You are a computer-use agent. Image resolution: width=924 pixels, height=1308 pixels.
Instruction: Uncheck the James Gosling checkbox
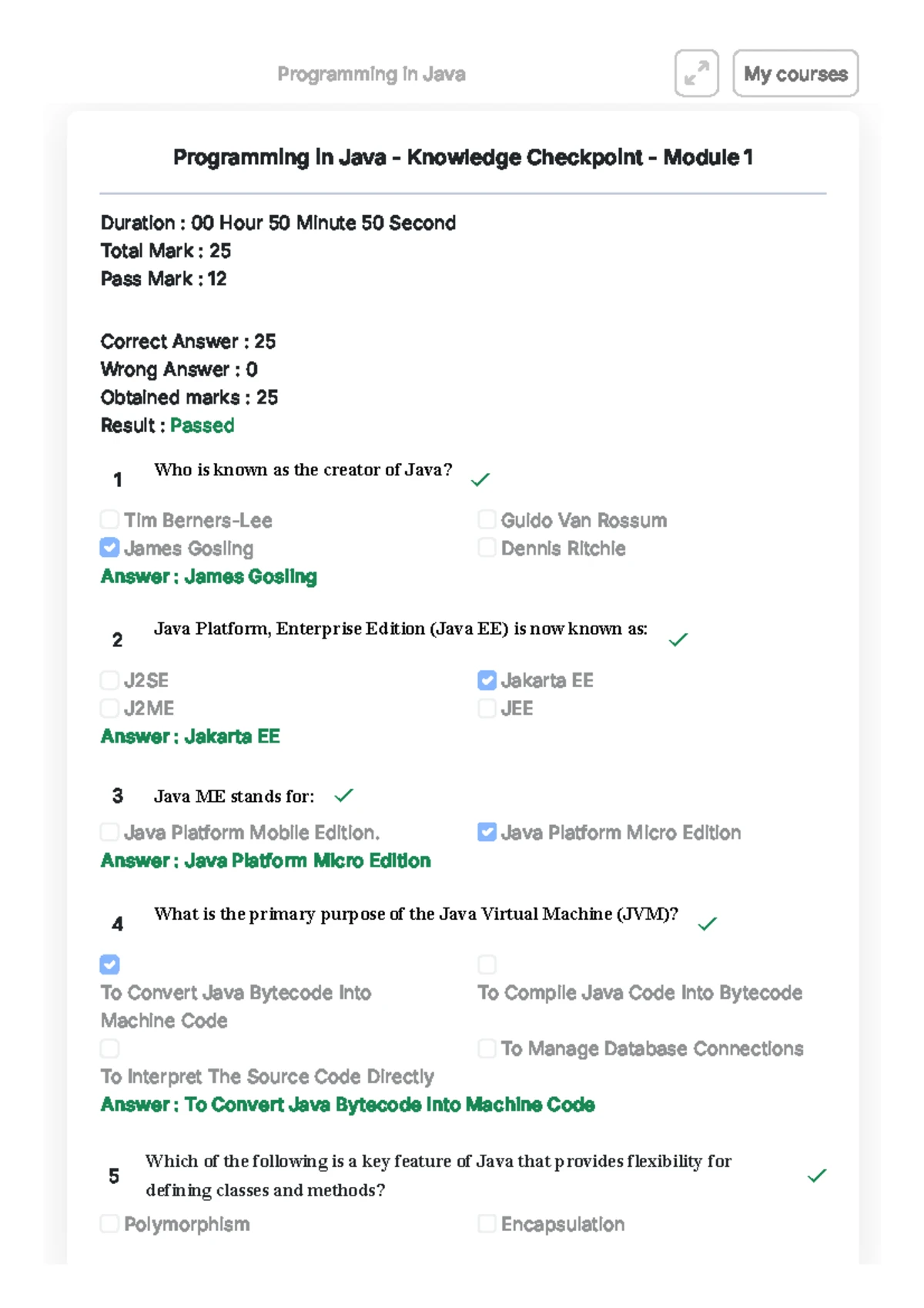point(109,548)
